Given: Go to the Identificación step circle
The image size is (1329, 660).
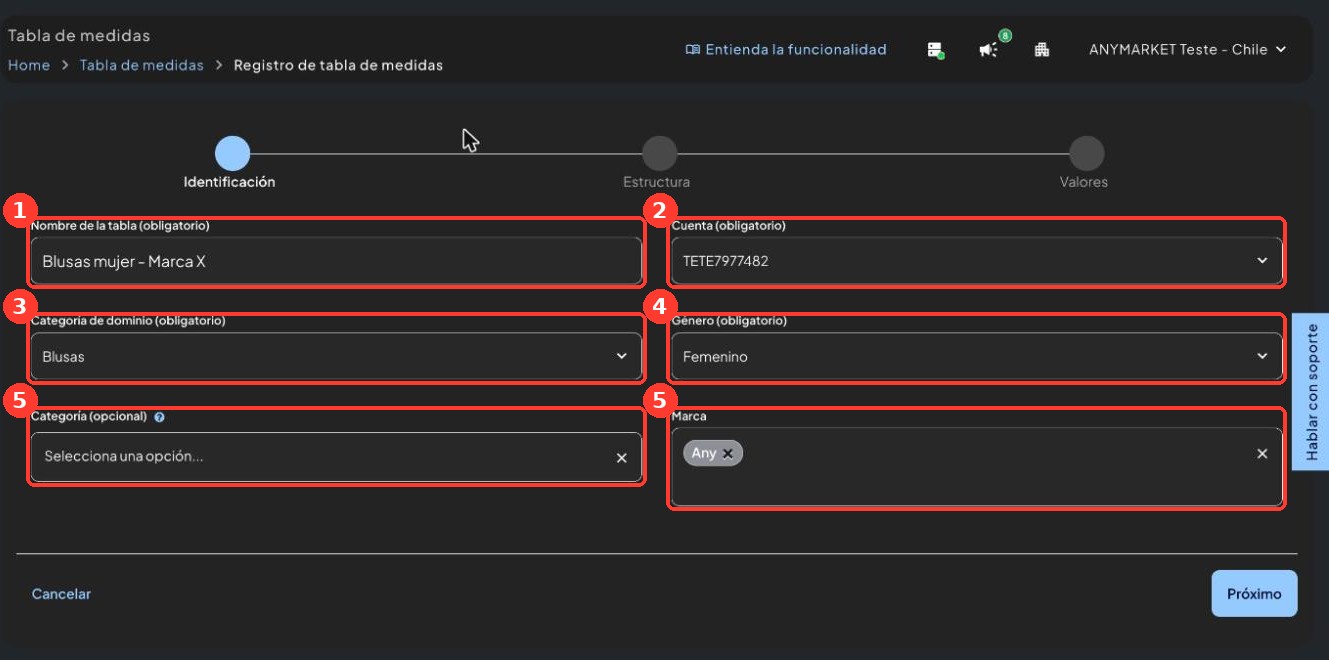Looking at the screenshot, I should [232, 154].
